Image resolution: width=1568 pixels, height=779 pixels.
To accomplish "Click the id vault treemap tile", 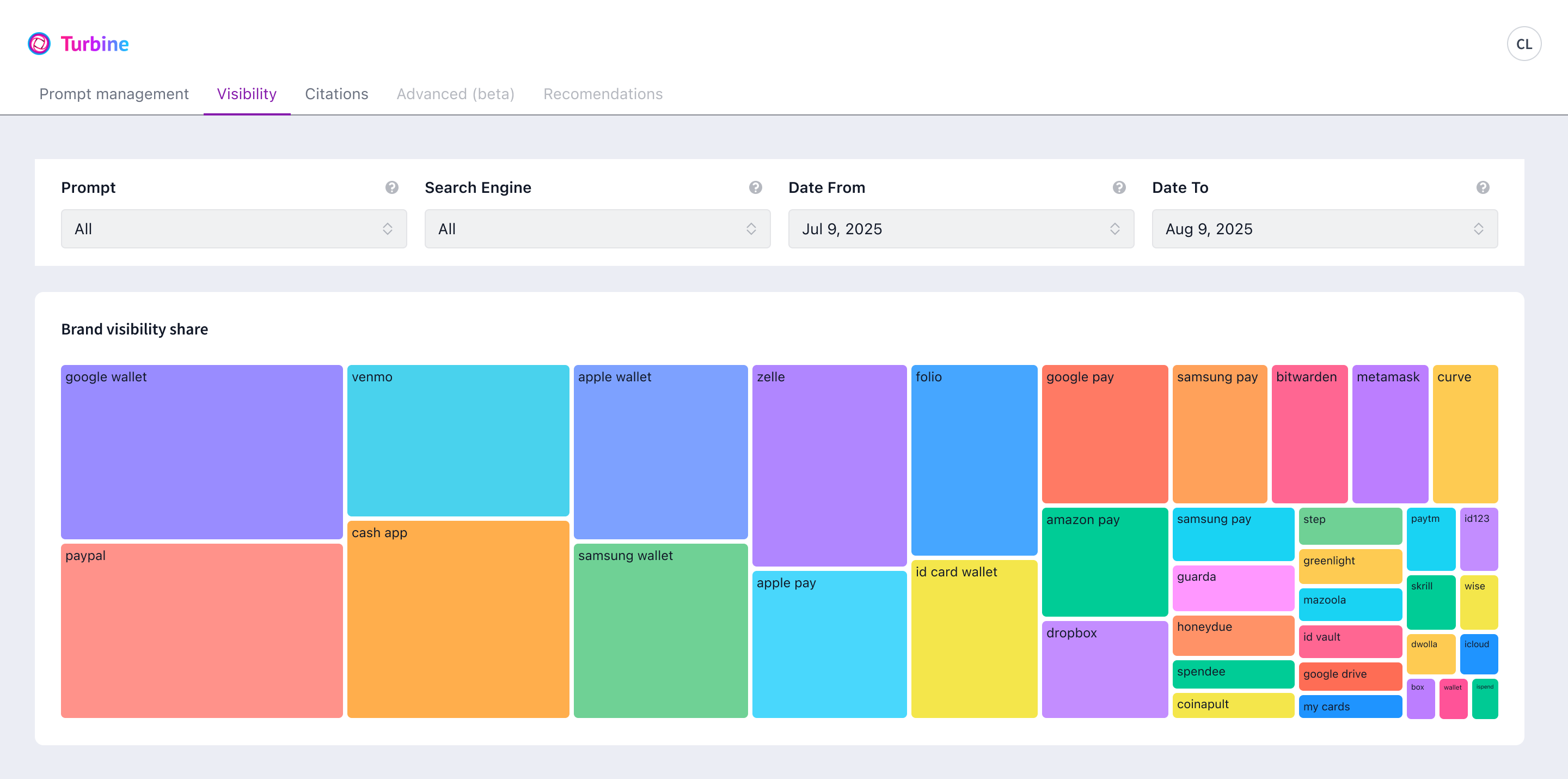I will coord(1350,641).
